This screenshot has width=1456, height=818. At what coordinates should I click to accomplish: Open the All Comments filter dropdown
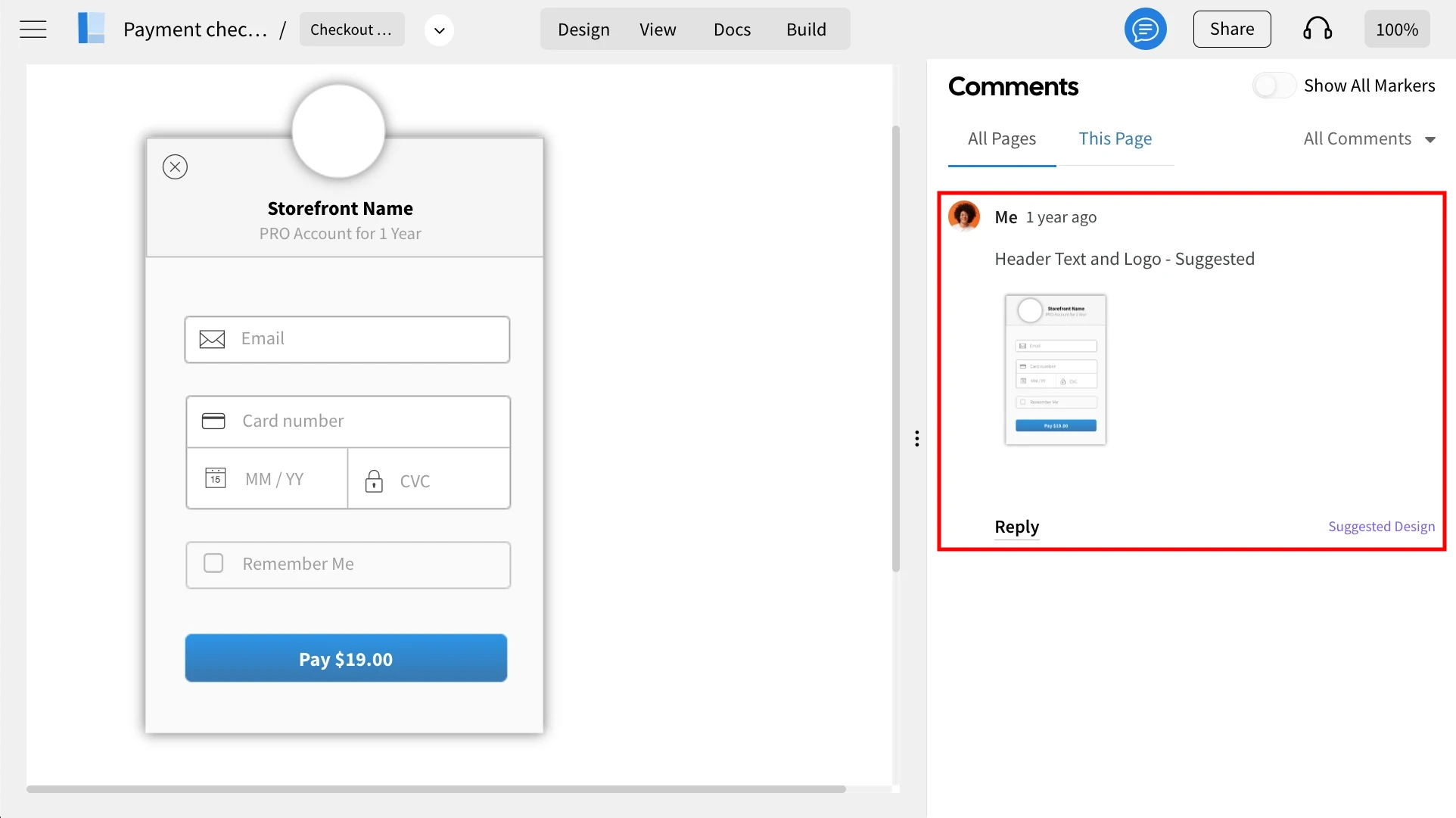click(x=1368, y=139)
